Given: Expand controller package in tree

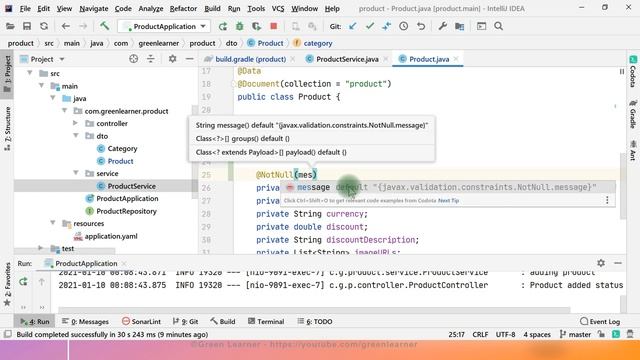Looking at the screenshot, I should 76,123.
